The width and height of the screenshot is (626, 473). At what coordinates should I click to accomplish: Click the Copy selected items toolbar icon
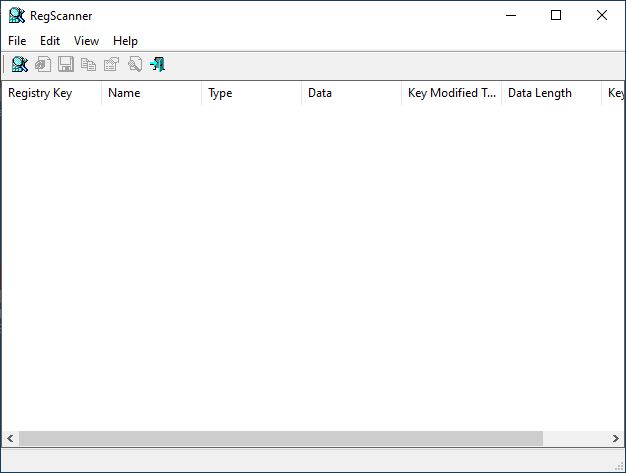pos(89,64)
